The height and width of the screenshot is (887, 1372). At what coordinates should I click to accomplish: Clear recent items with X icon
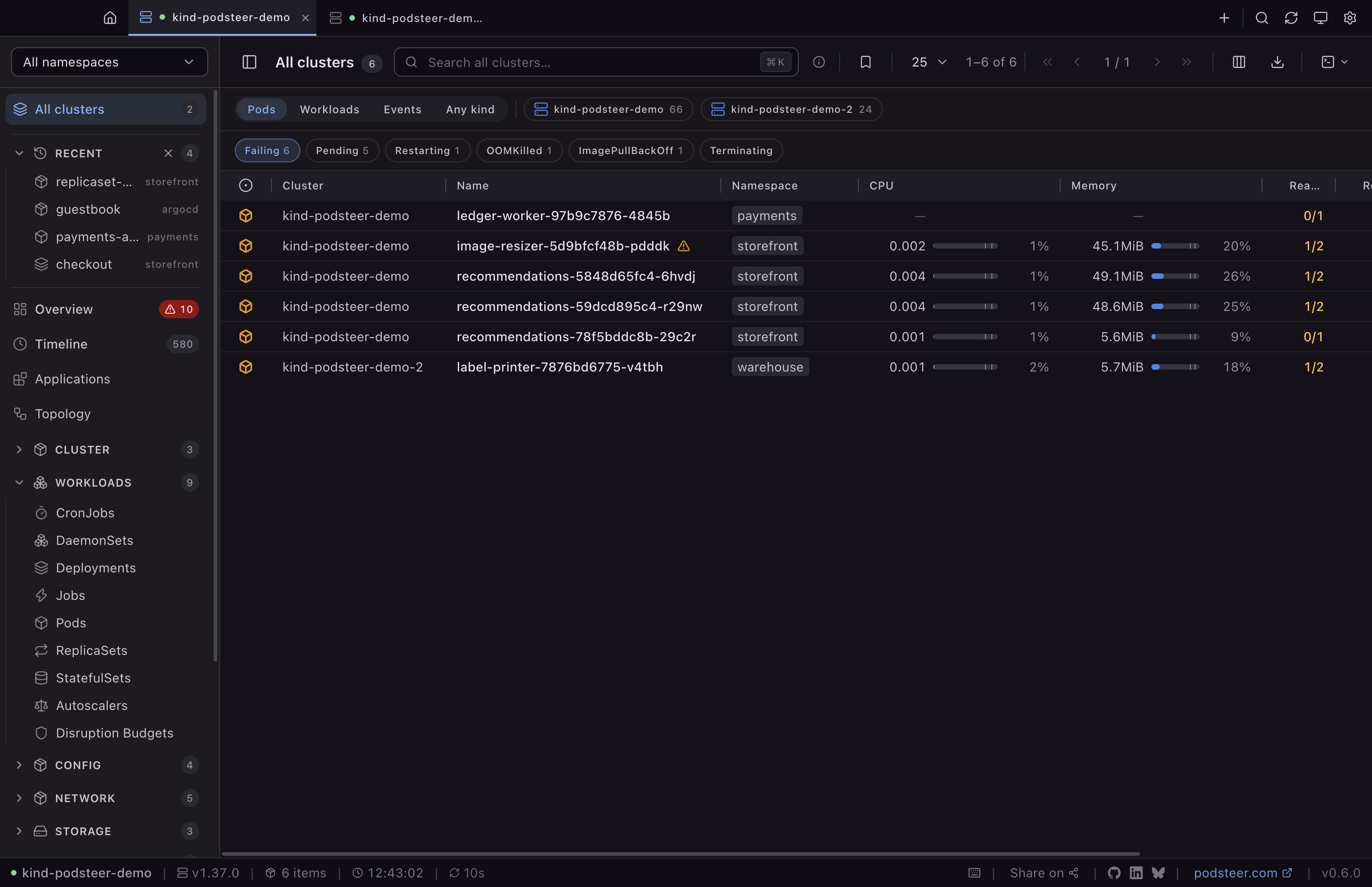(x=168, y=153)
